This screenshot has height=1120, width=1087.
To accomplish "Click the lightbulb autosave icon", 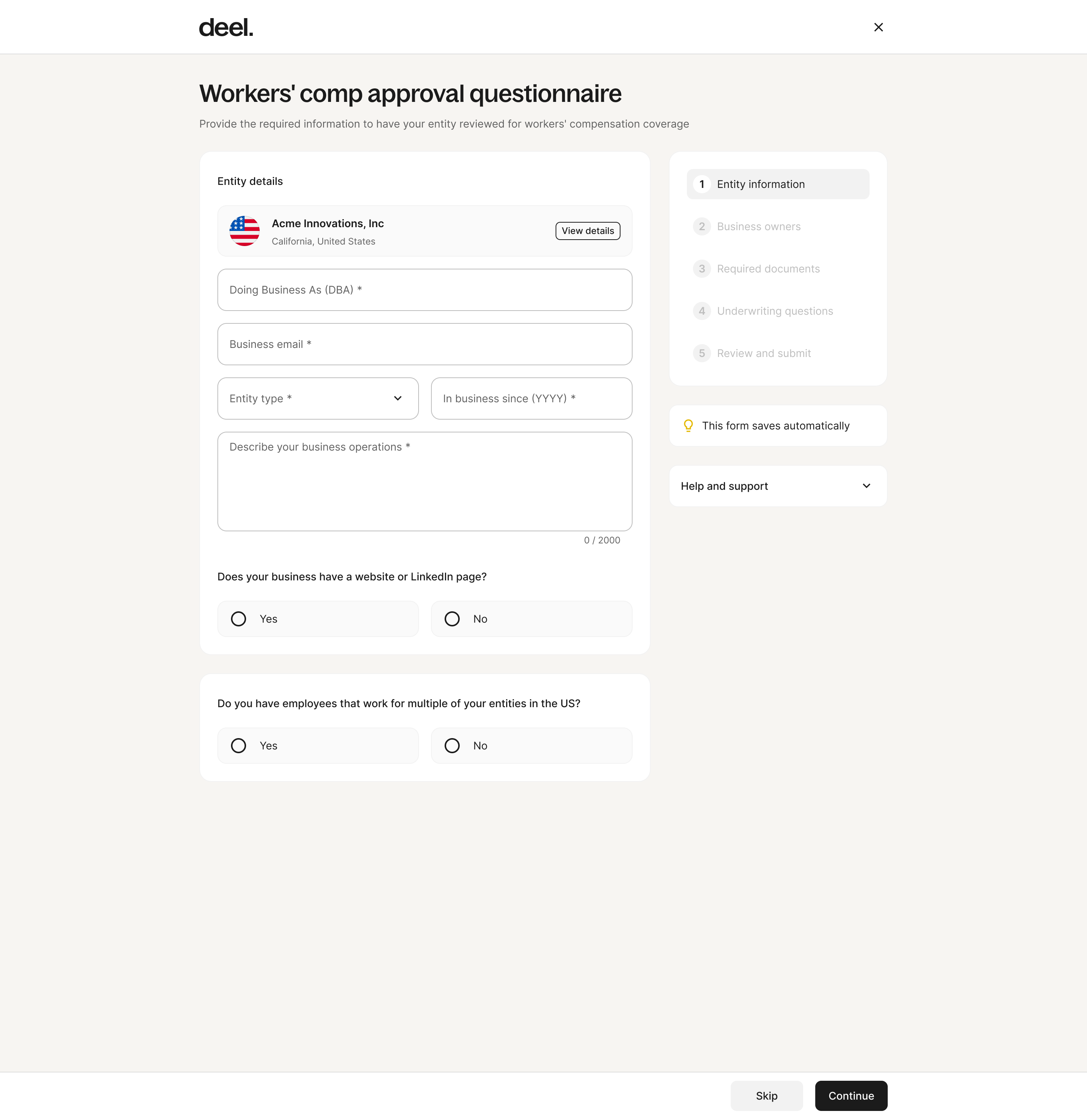I will 688,426.
